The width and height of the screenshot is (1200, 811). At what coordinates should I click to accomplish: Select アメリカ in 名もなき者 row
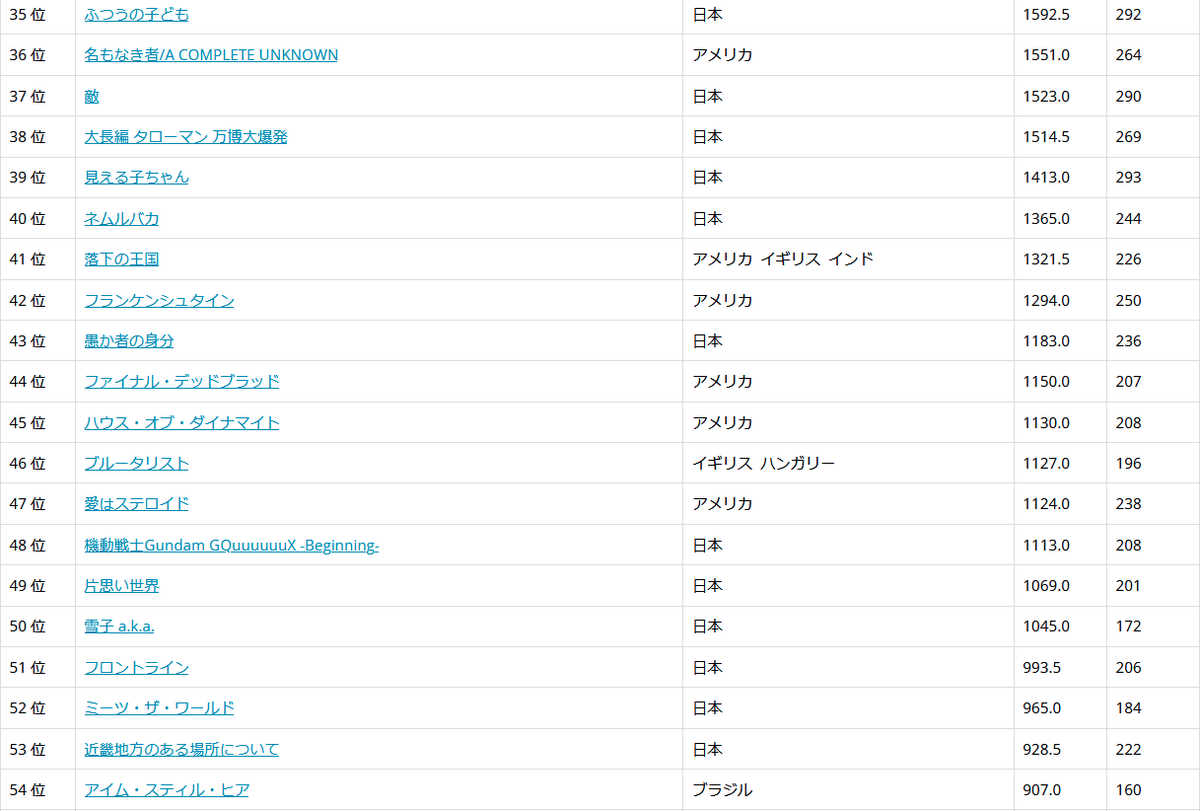(x=722, y=55)
